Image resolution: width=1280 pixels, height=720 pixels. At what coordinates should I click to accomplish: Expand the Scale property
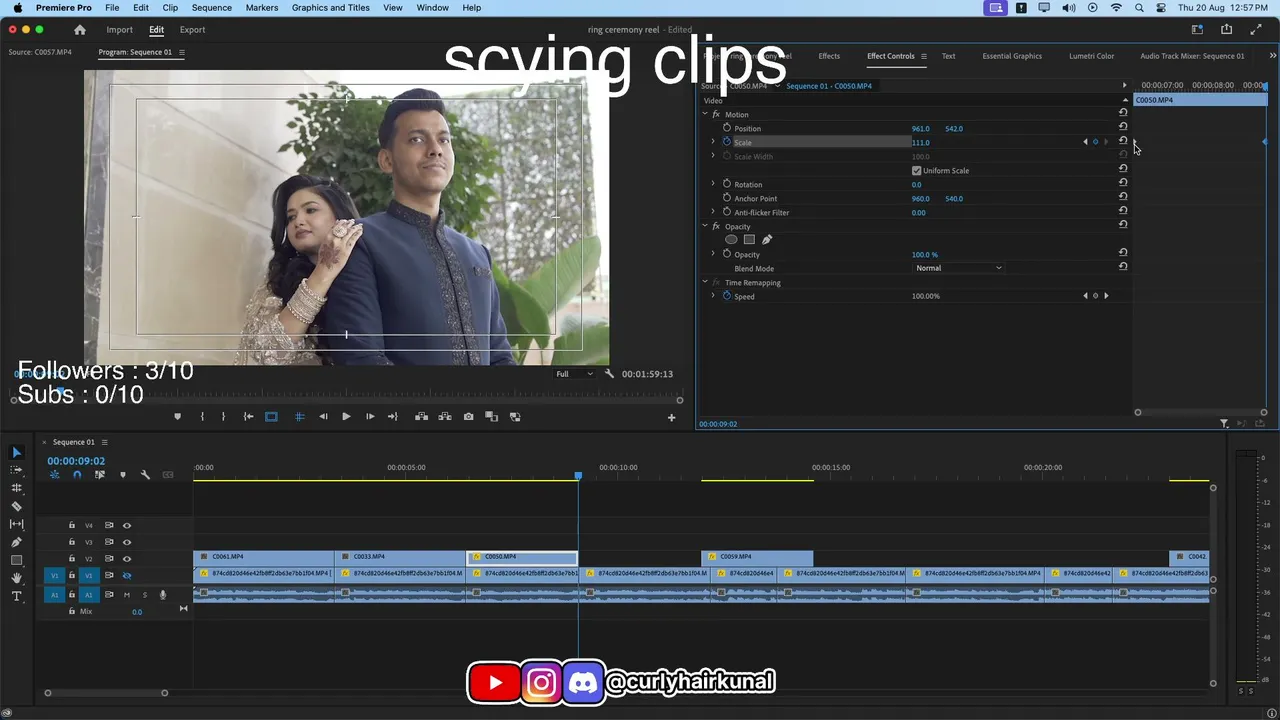[x=713, y=142]
